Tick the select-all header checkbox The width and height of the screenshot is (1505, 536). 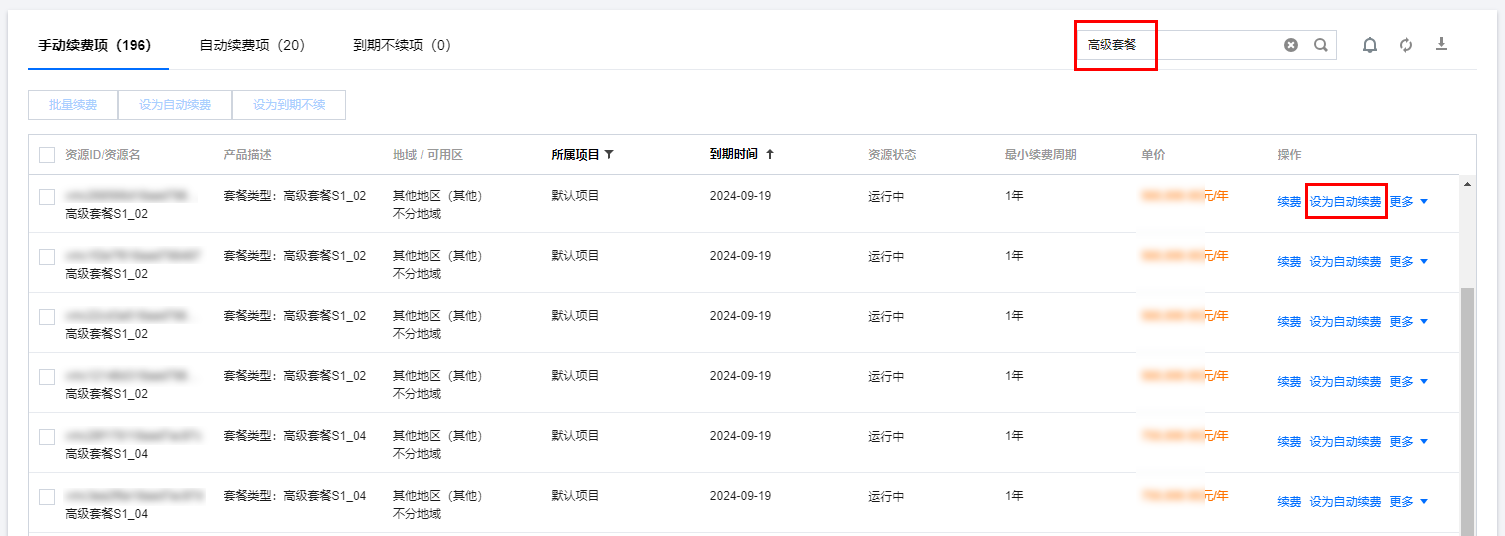coord(47,155)
